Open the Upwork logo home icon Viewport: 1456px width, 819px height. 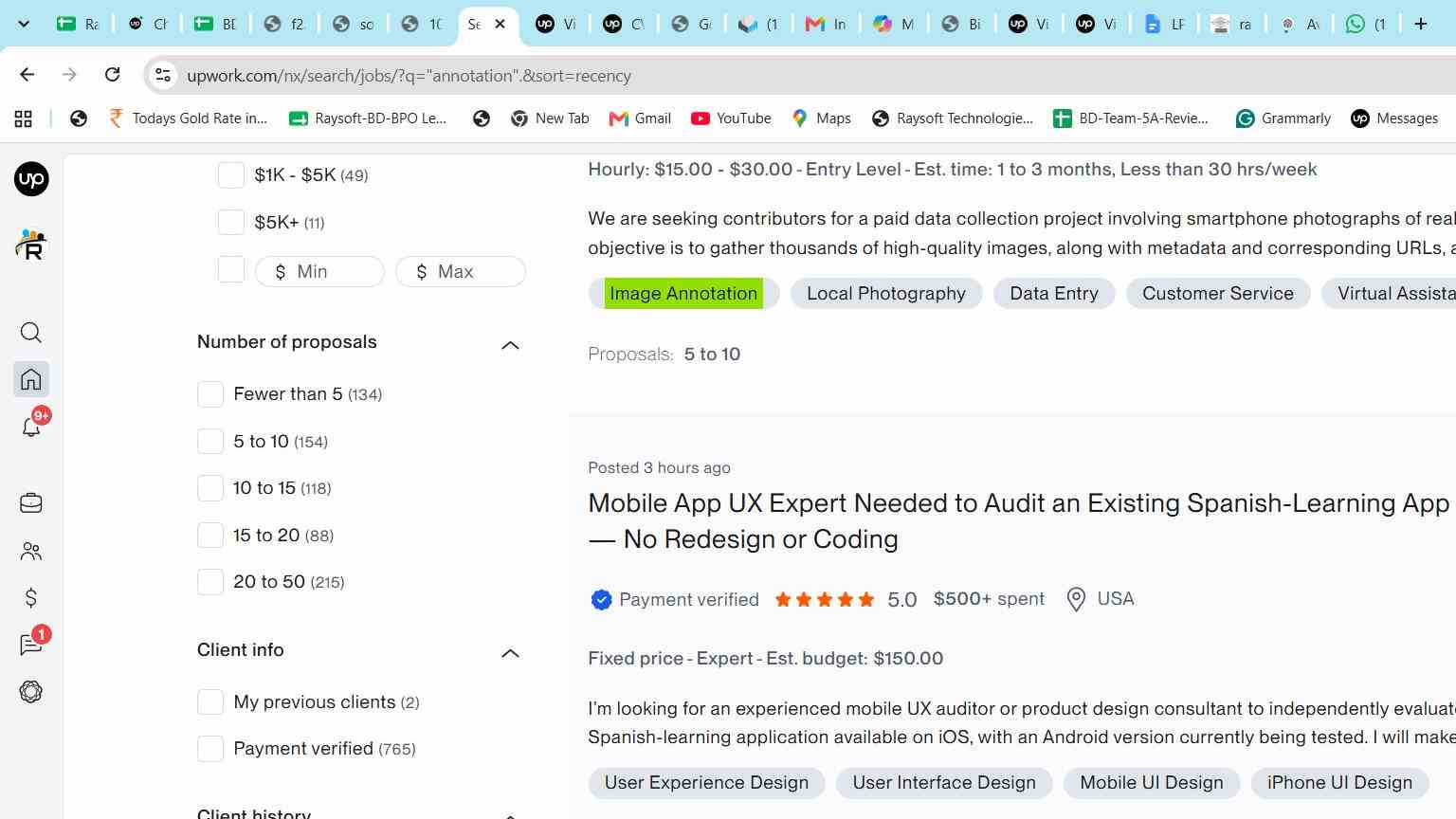point(31,179)
